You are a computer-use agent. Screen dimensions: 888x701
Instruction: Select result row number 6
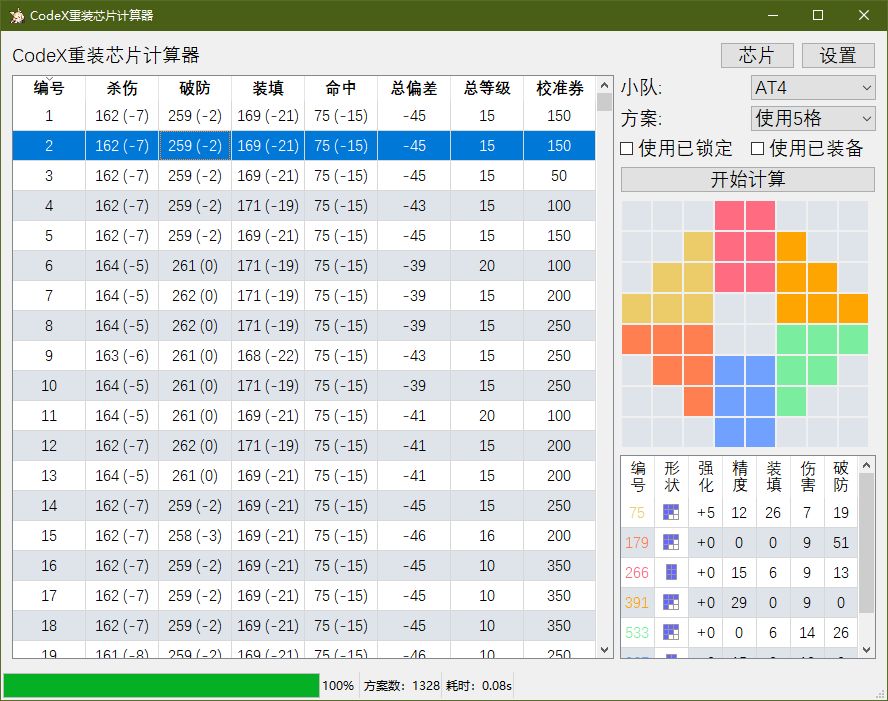pyautogui.click(x=304, y=266)
